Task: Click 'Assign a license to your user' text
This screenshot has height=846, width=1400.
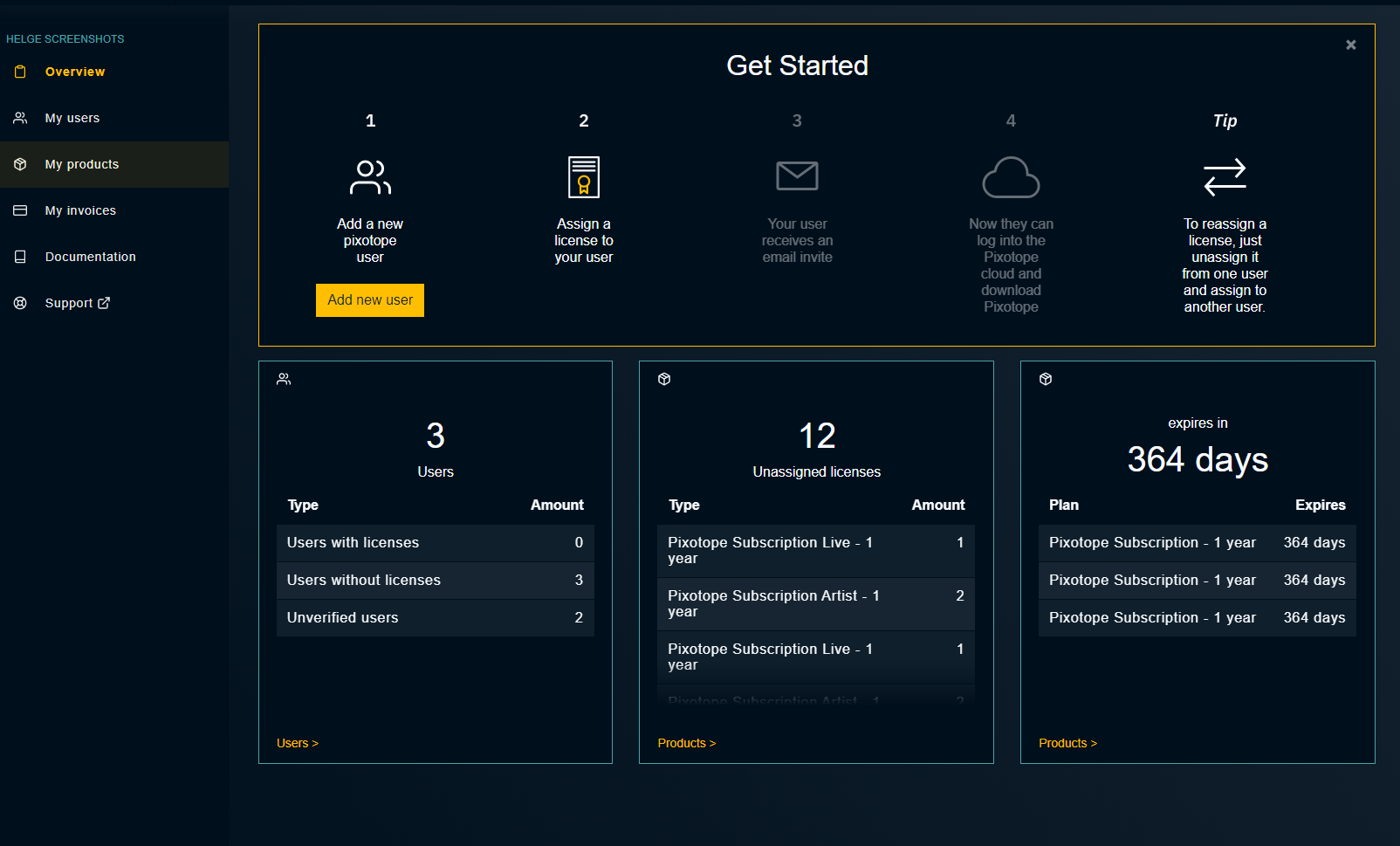Action: (584, 241)
